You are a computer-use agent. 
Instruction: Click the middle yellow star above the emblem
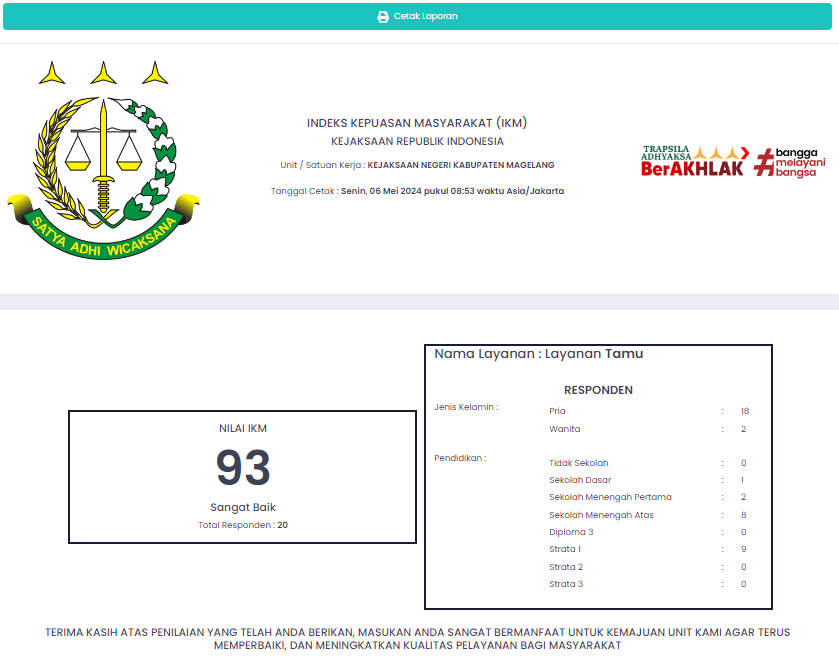click(x=103, y=73)
